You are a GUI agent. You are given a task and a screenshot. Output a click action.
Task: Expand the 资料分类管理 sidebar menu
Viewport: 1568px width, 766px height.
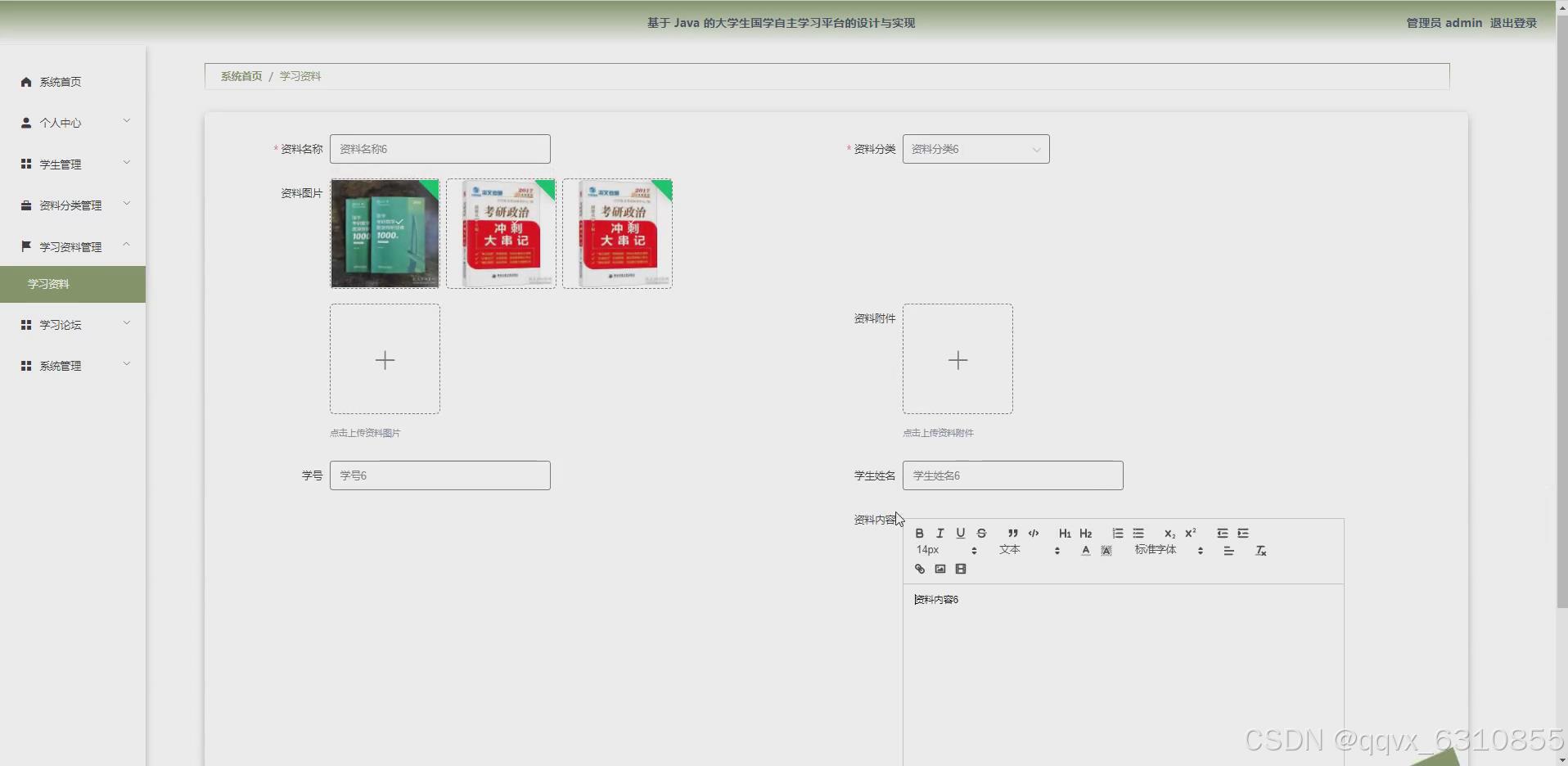pyautogui.click(x=73, y=205)
